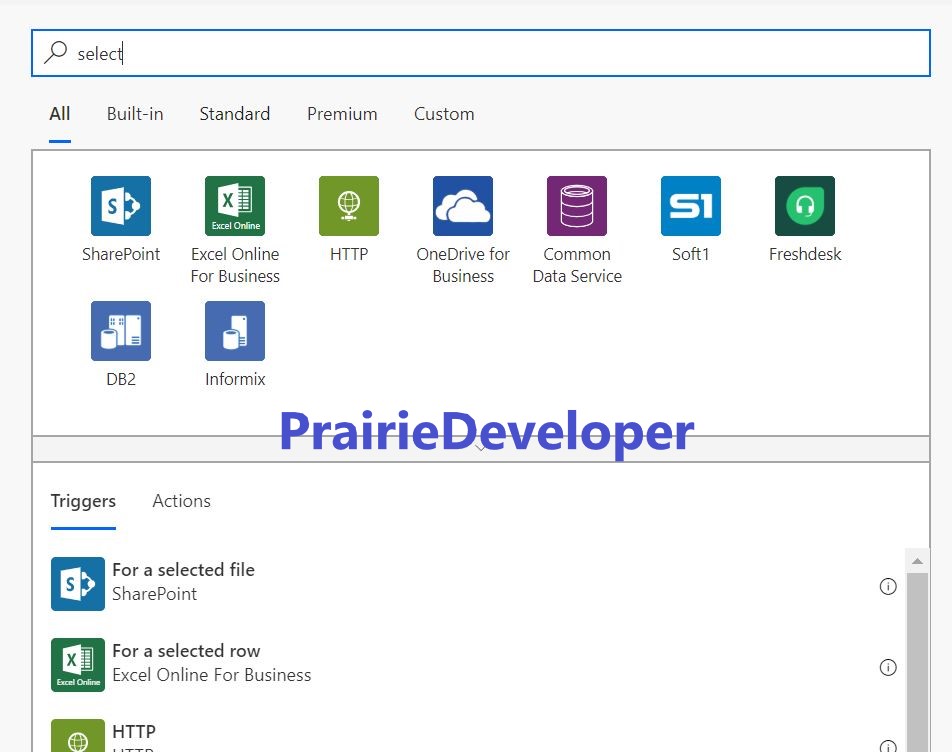
Task: Select the DB2 connector icon
Action: click(121, 331)
